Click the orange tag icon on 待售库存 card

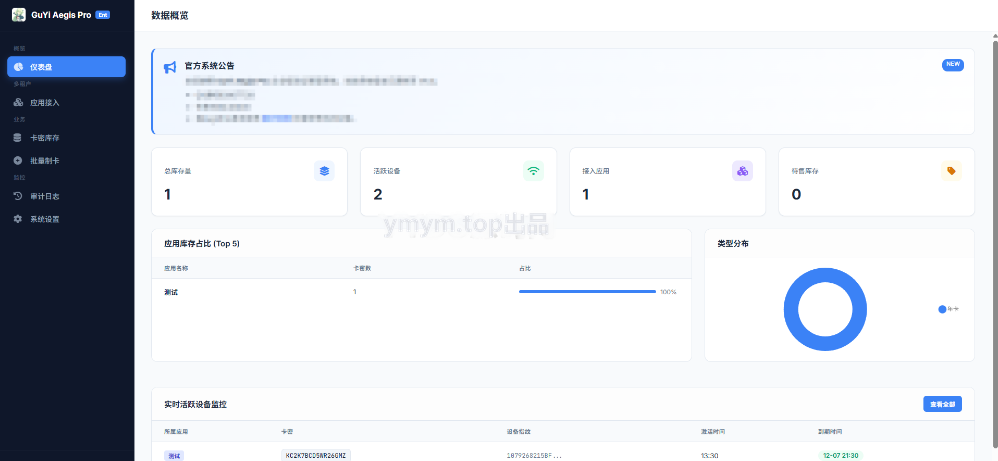(x=951, y=171)
